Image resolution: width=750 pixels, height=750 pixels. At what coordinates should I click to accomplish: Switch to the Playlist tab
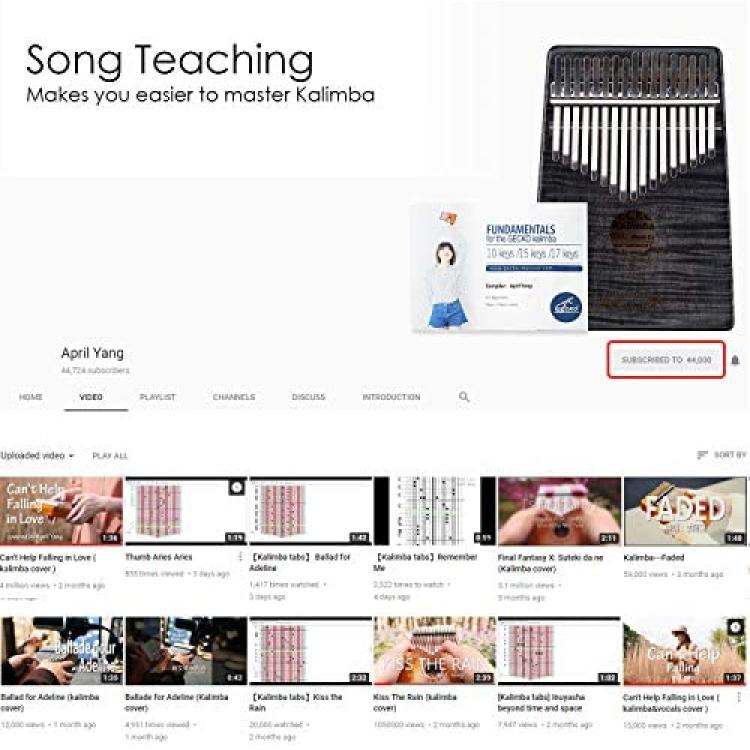157,397
